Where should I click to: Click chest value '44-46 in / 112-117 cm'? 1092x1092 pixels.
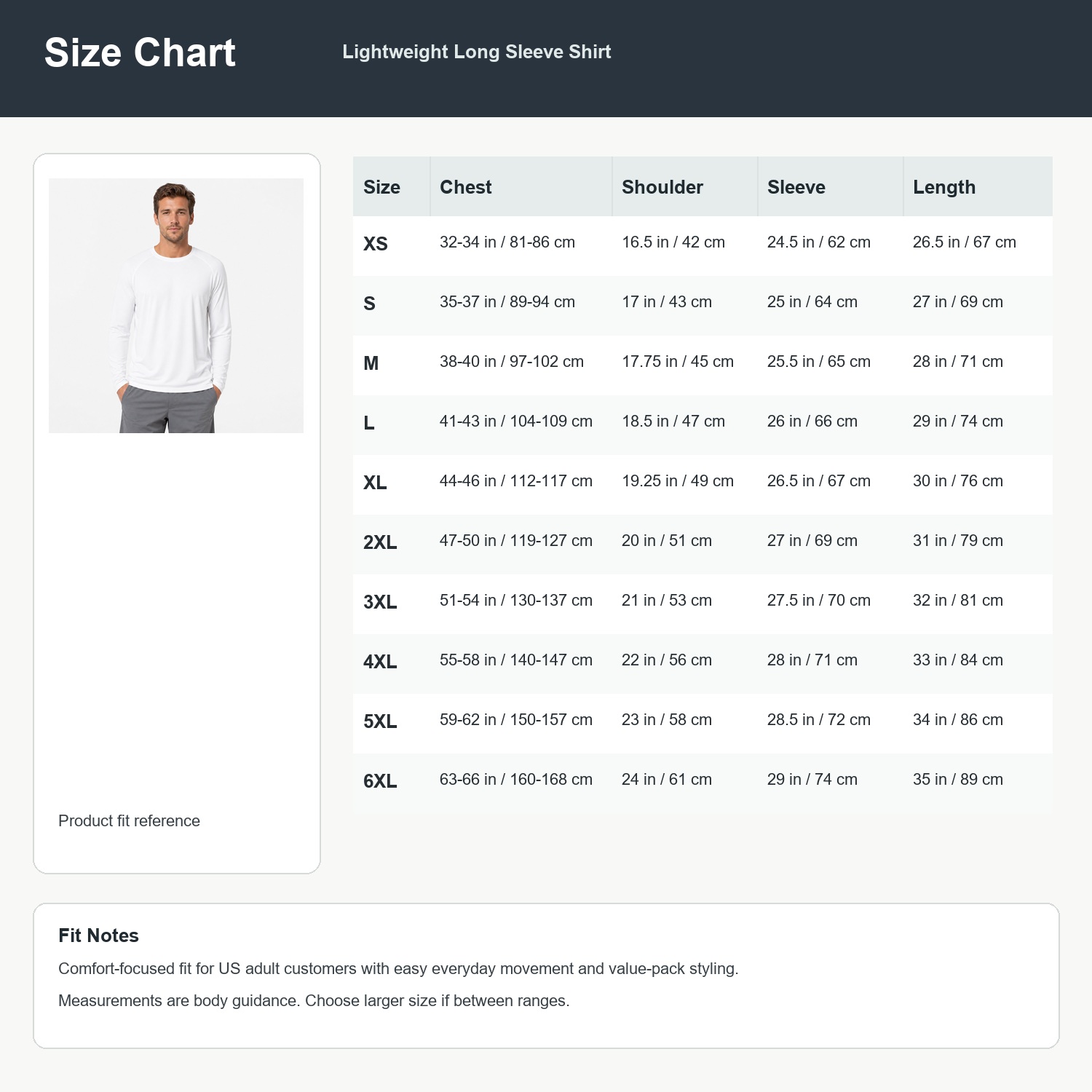pyautogui.click(x=516, y=481)
